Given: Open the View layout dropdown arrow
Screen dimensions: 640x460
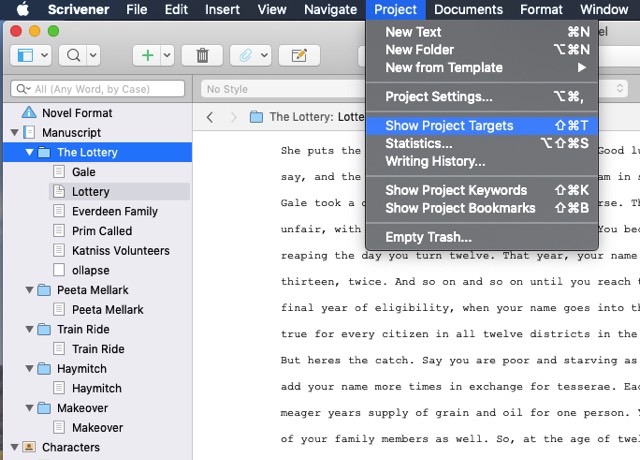Looking at the screenshot, I should (x=44, y=55).
